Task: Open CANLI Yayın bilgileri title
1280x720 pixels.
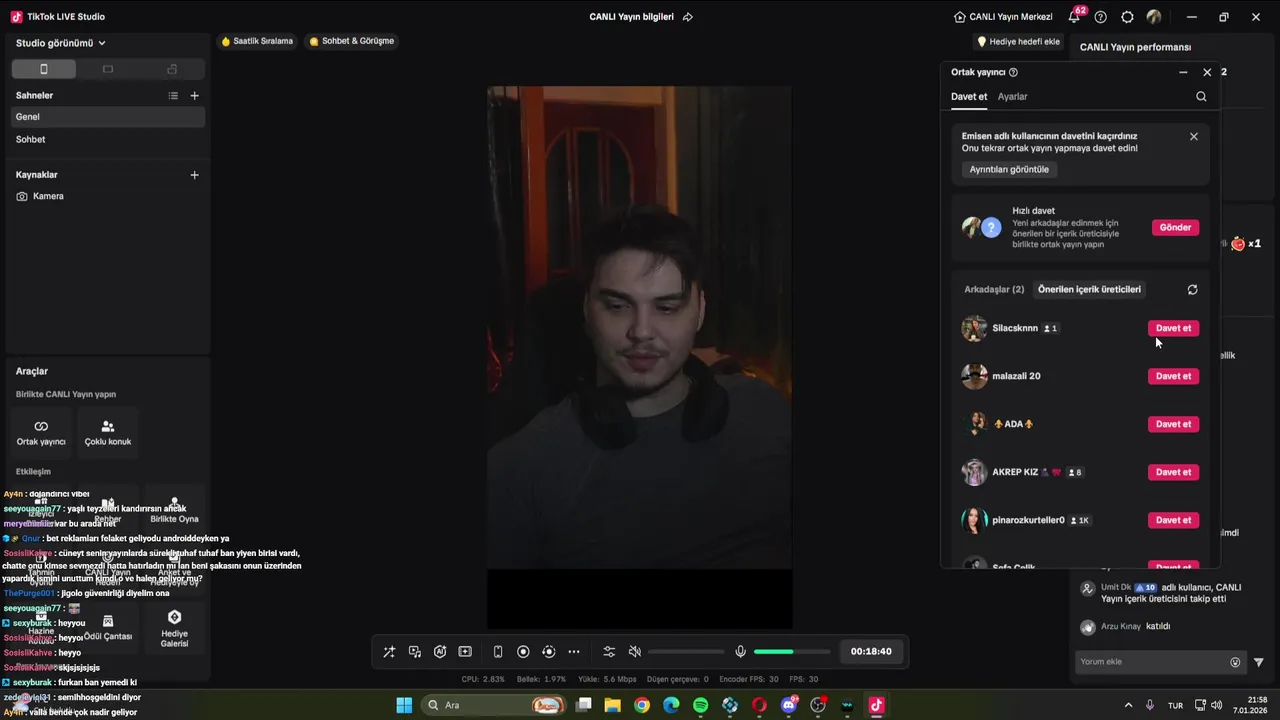Action: [x=631, y=17]
